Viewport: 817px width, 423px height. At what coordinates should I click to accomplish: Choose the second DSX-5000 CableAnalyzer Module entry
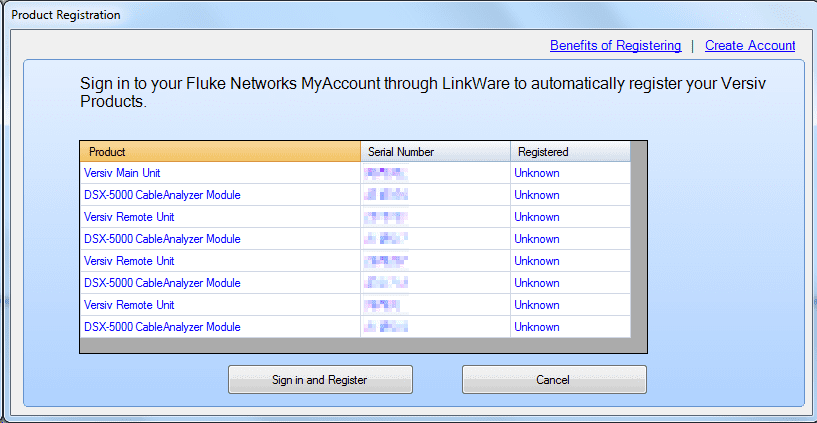pyautogui.click(x=162, y=239)
